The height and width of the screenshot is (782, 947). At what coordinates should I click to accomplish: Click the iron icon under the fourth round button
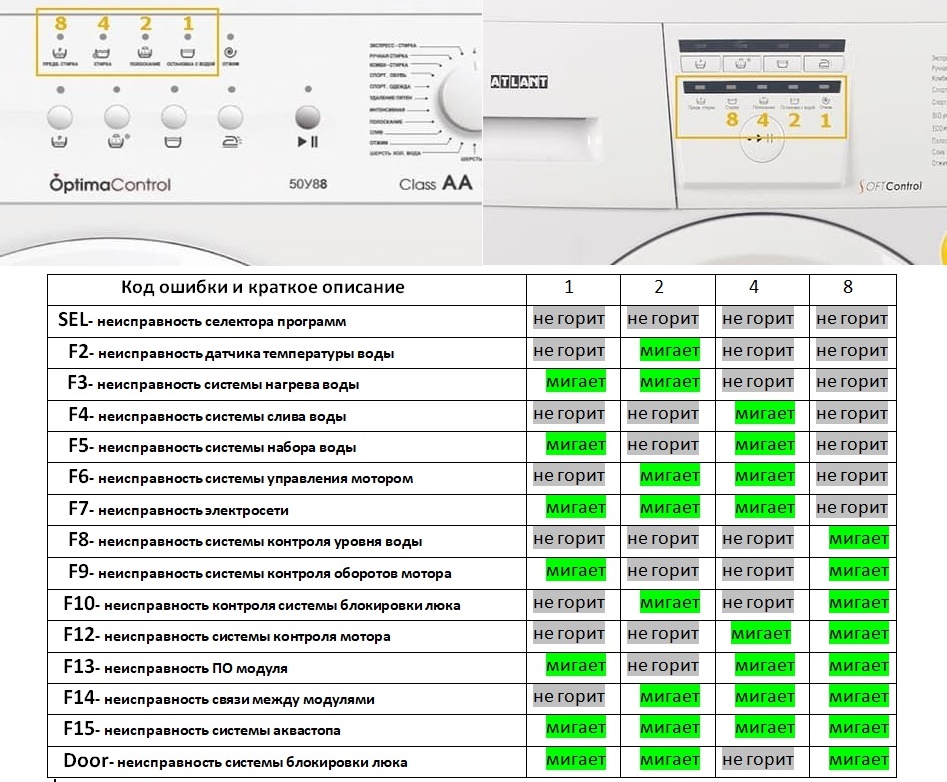click(x=230, y=141)
